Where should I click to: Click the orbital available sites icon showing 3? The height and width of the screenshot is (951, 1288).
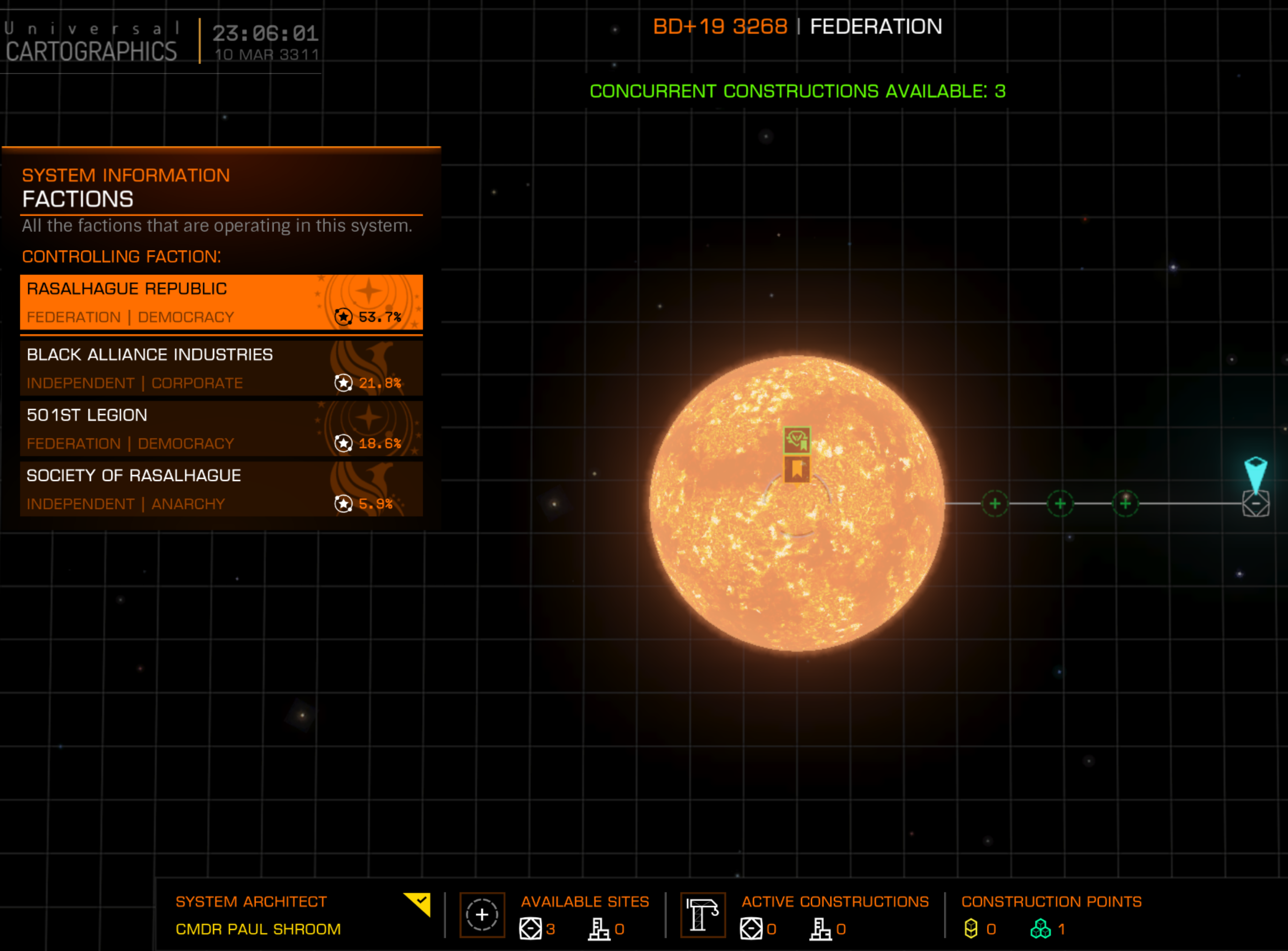pyautogui.click(x=530, y=929)
